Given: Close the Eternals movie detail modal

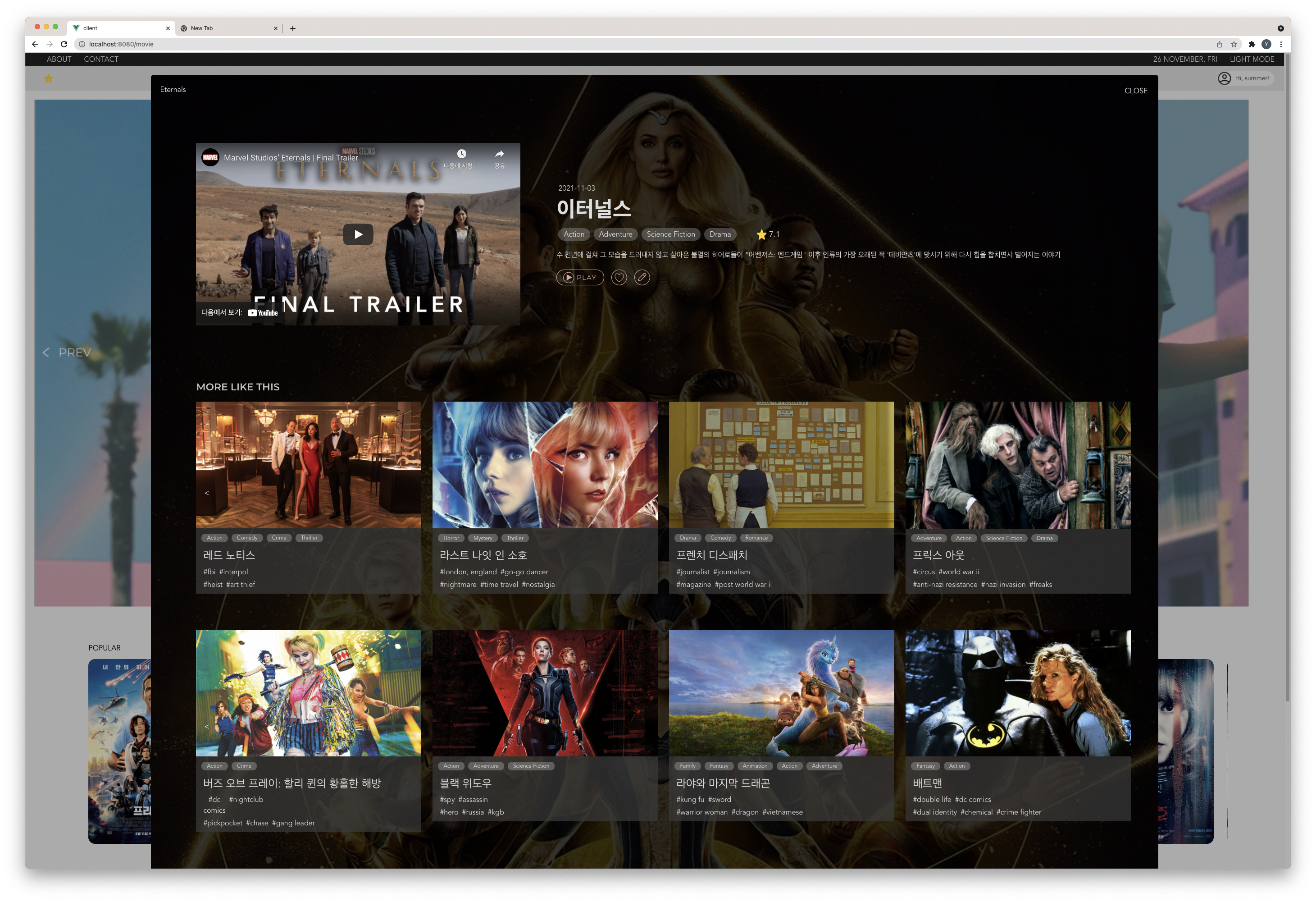Looking at the screenshot, I should point(1135,91).
